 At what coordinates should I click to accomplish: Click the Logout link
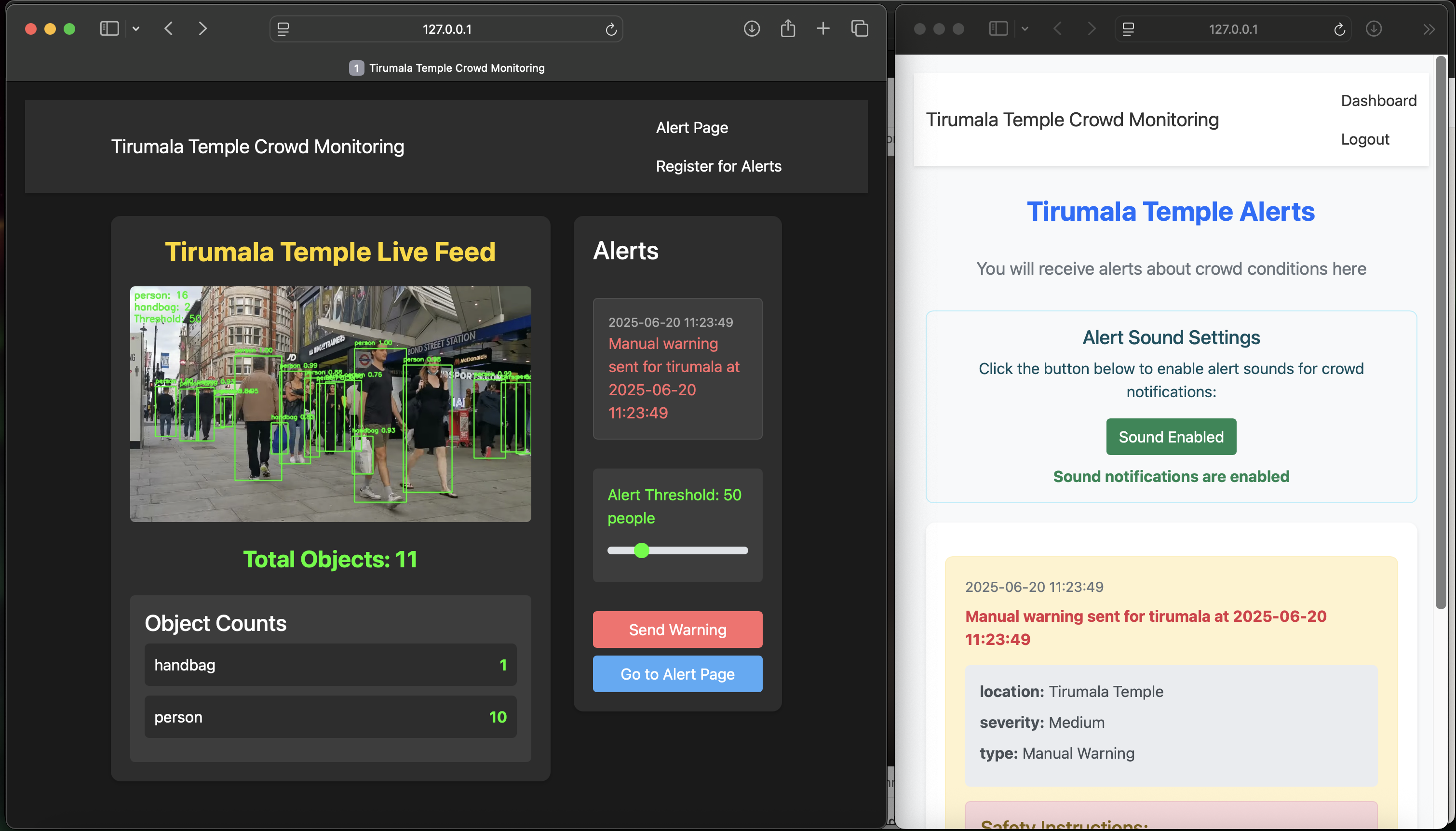(1365, 139)
